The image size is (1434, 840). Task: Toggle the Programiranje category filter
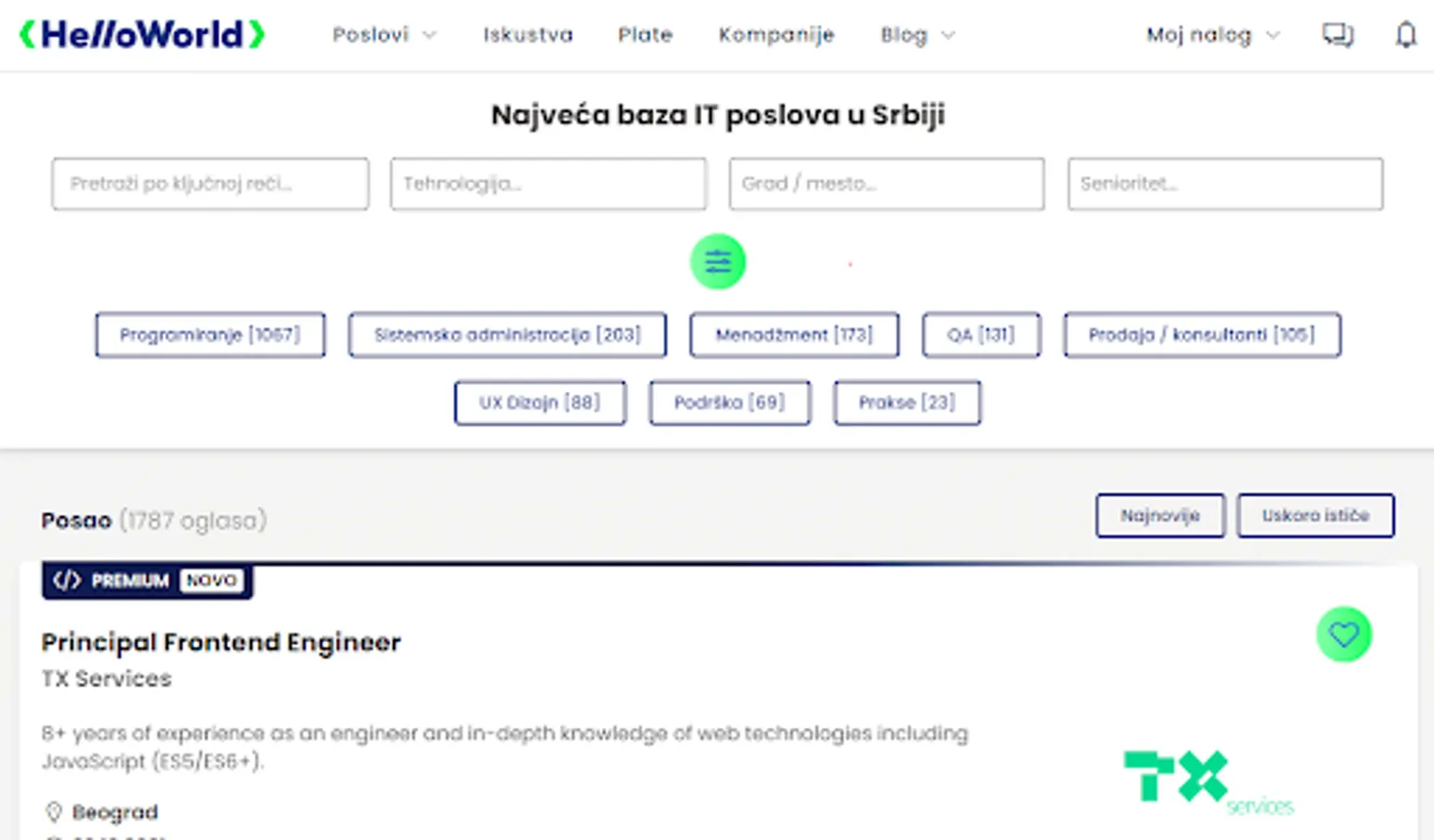210,335
